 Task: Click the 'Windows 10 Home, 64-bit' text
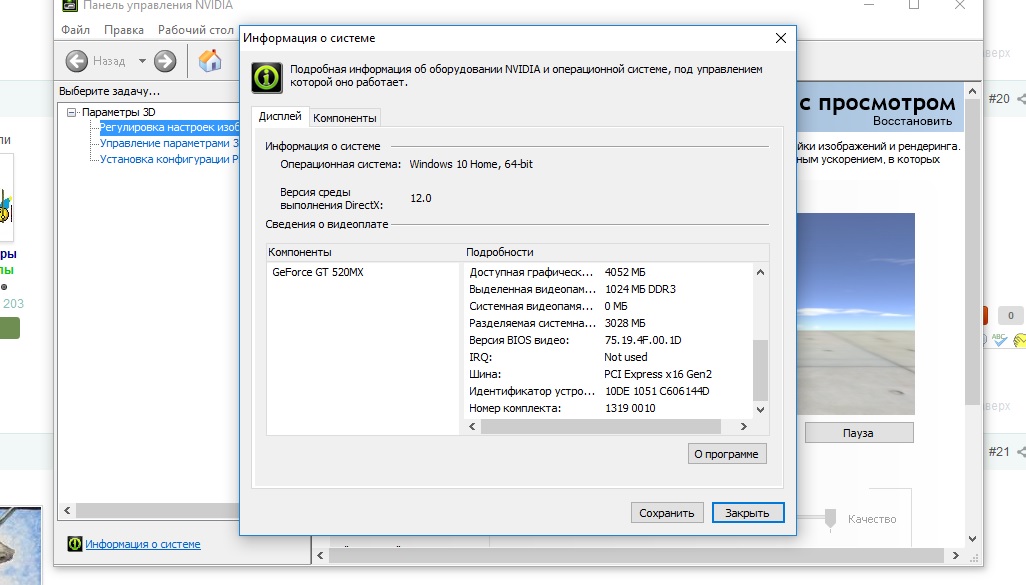click(x=471, y=164)
